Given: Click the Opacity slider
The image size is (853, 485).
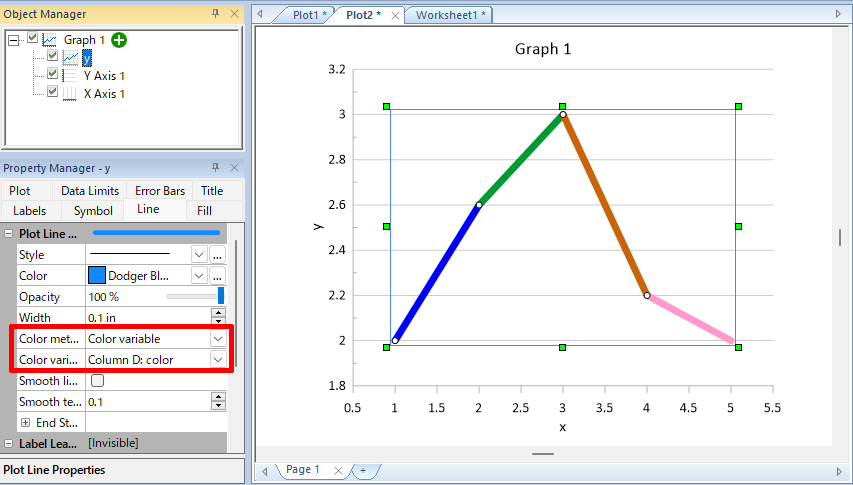Looking at the screenshot, I should click(194, 297).
